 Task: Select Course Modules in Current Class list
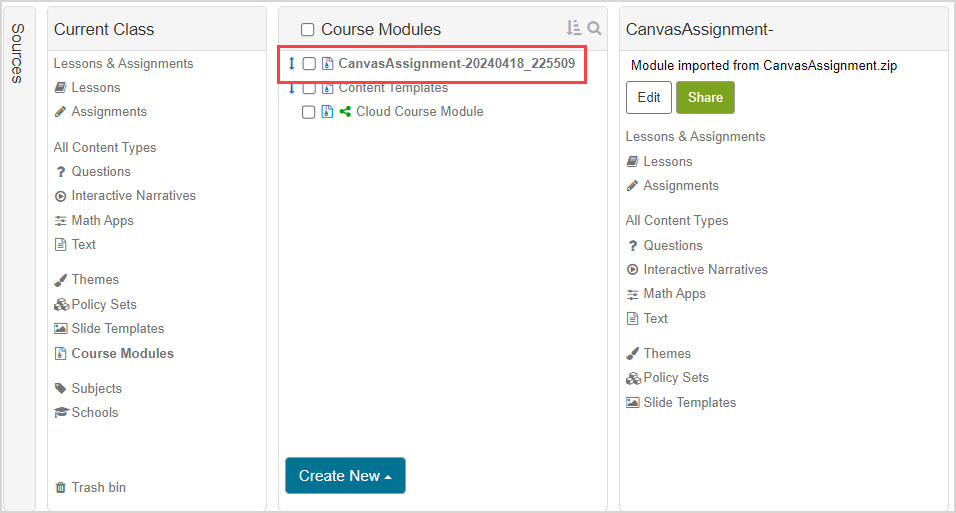point(122,354)
